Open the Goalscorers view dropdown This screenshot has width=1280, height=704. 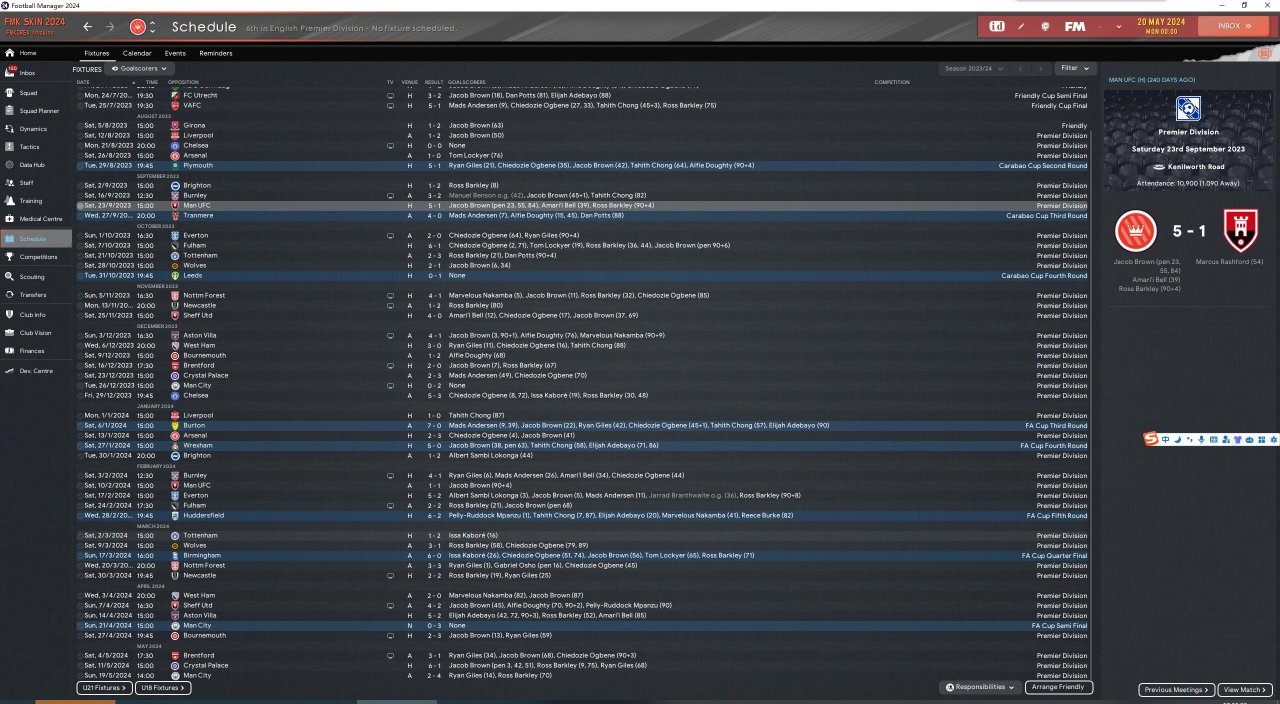[x=138, y=69]
